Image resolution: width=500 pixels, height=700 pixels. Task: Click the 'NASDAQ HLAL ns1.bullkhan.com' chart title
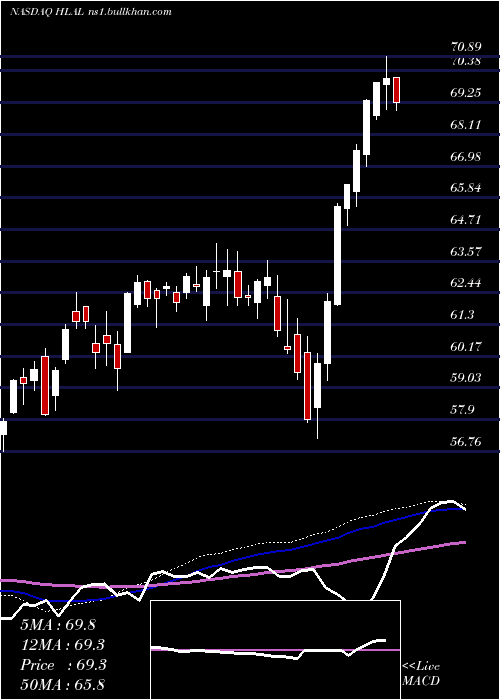91,12
